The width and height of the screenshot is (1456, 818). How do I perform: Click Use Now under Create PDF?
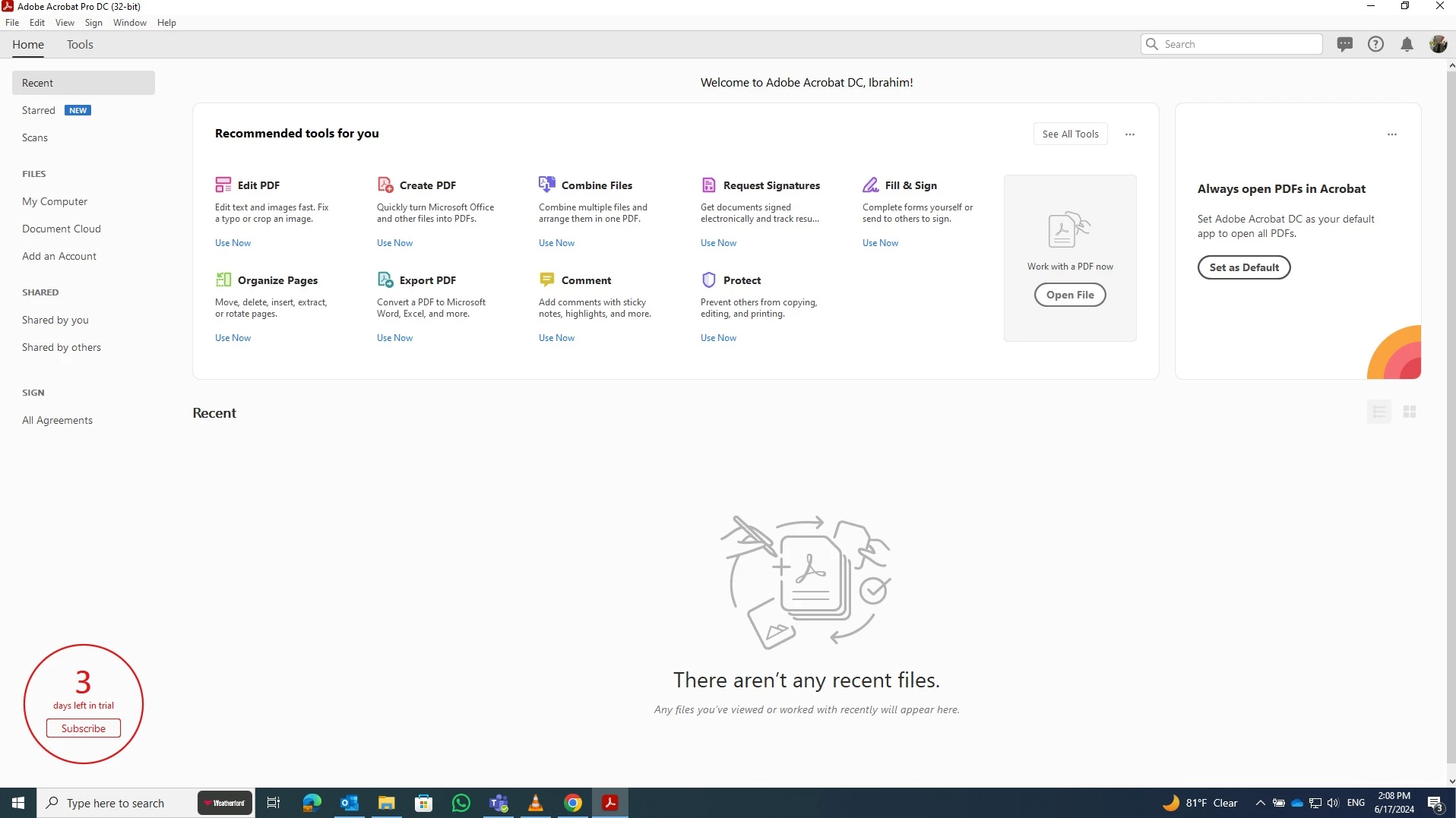394,243
